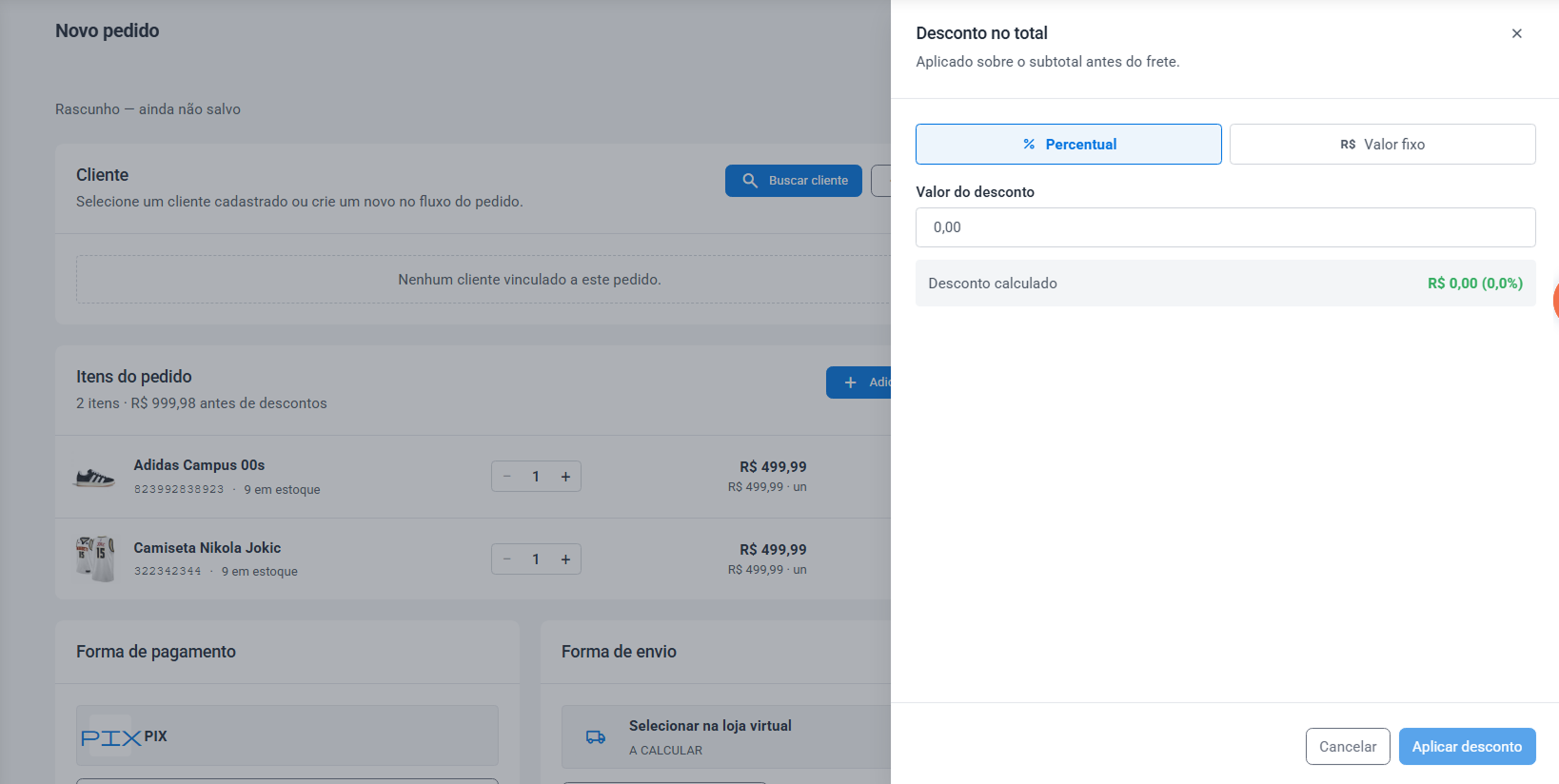
Task: Select the Percentual discount type
Action: (1068, 144)
